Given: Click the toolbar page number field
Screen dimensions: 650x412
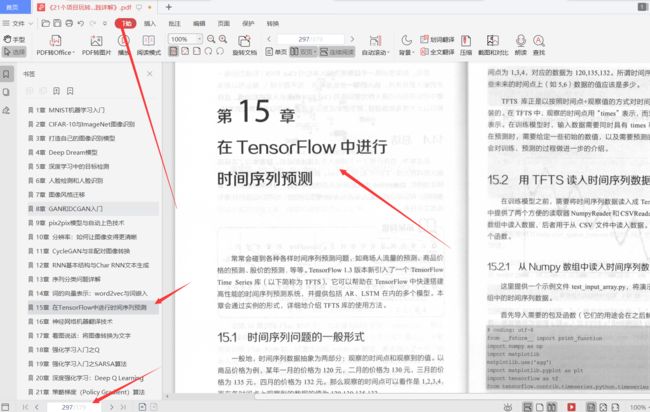Looking at the screenshot, I should (x=310, y=39).
